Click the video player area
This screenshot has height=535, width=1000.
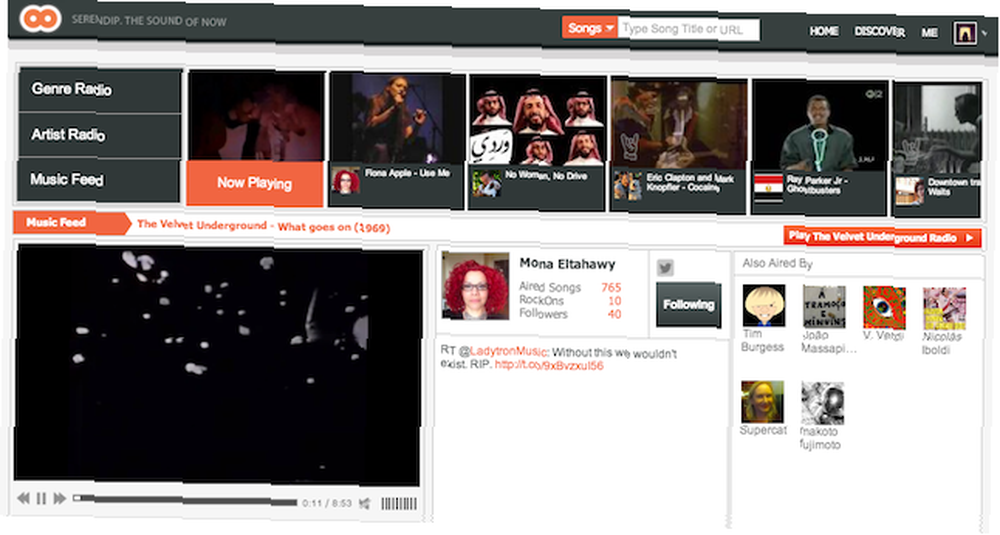[x=217, y=364]
